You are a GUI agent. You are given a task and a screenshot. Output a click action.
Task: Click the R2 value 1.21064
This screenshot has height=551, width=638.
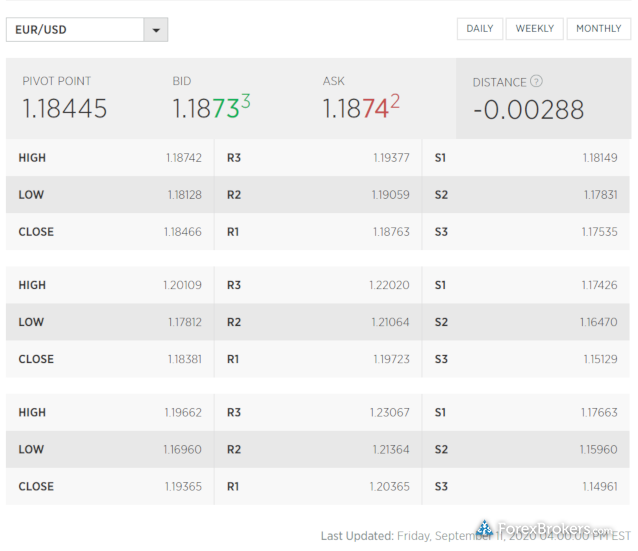(390, 322)
